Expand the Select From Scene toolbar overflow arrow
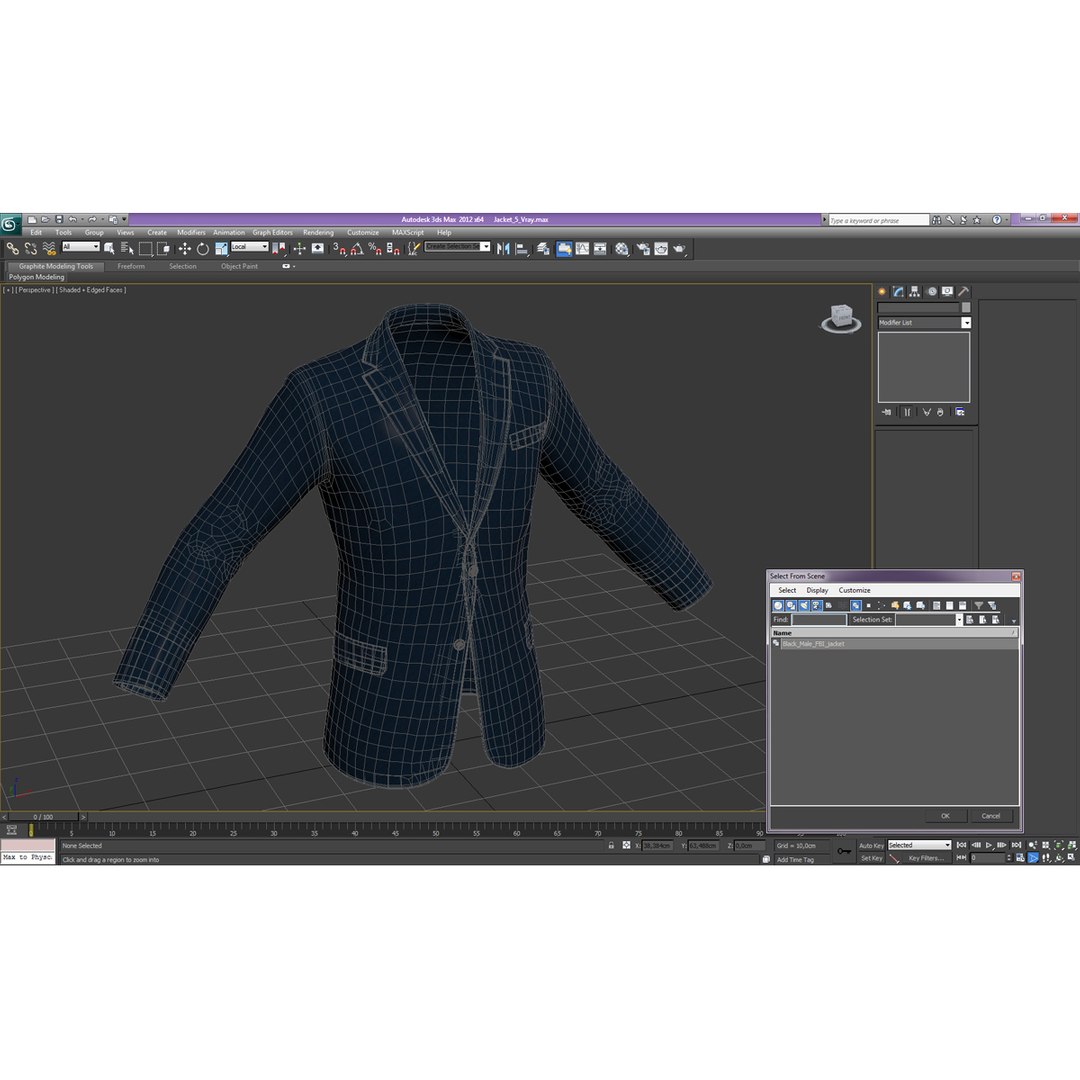The height and width of the screenshot is (1080, 1080). [x=1014, y=621]
